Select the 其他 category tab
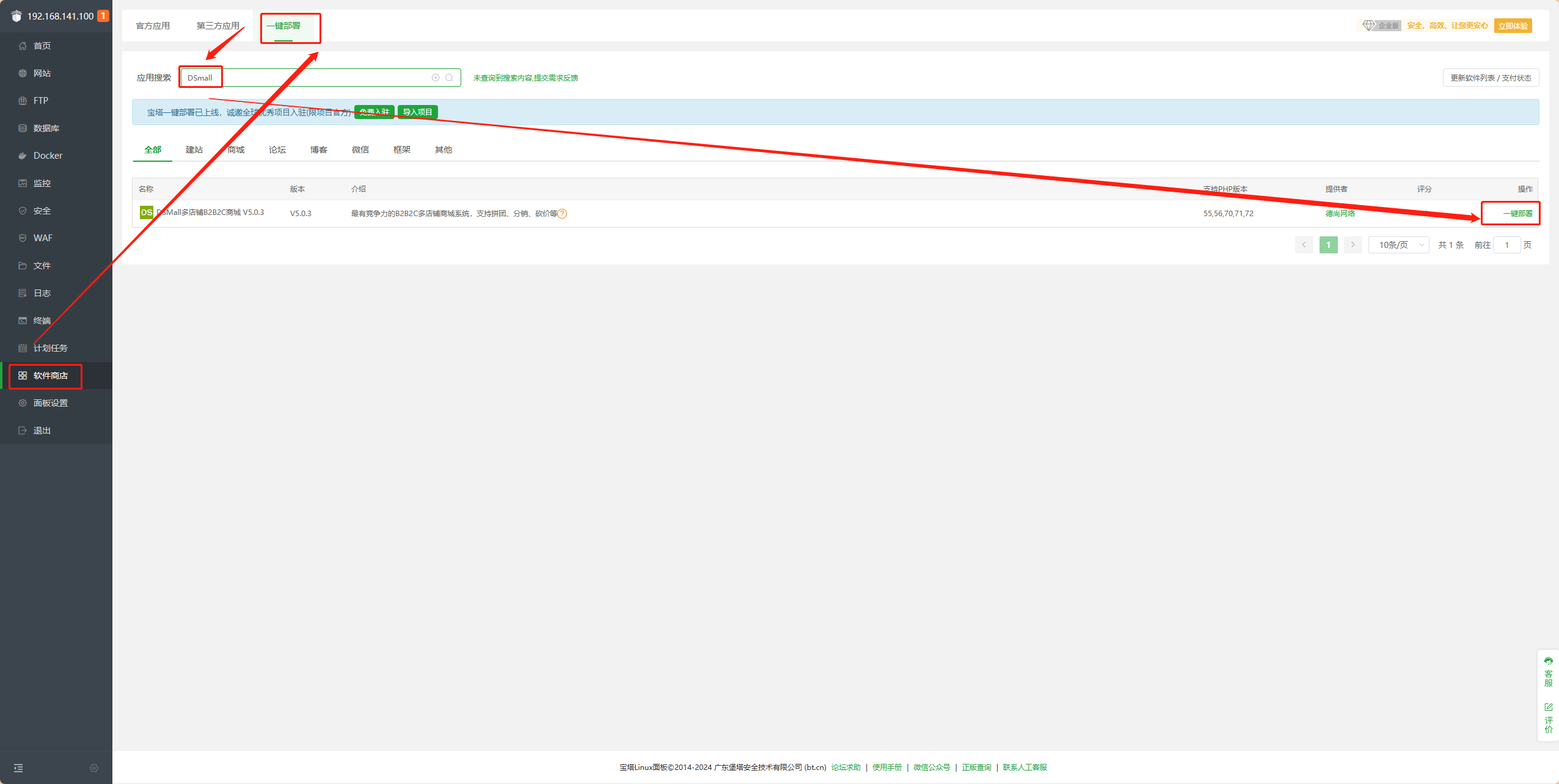1559x784 pixels. click(x=444, y=150)
